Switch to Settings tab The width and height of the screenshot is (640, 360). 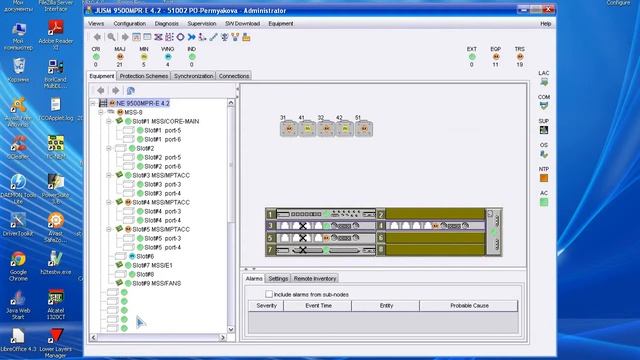[278, 278]
